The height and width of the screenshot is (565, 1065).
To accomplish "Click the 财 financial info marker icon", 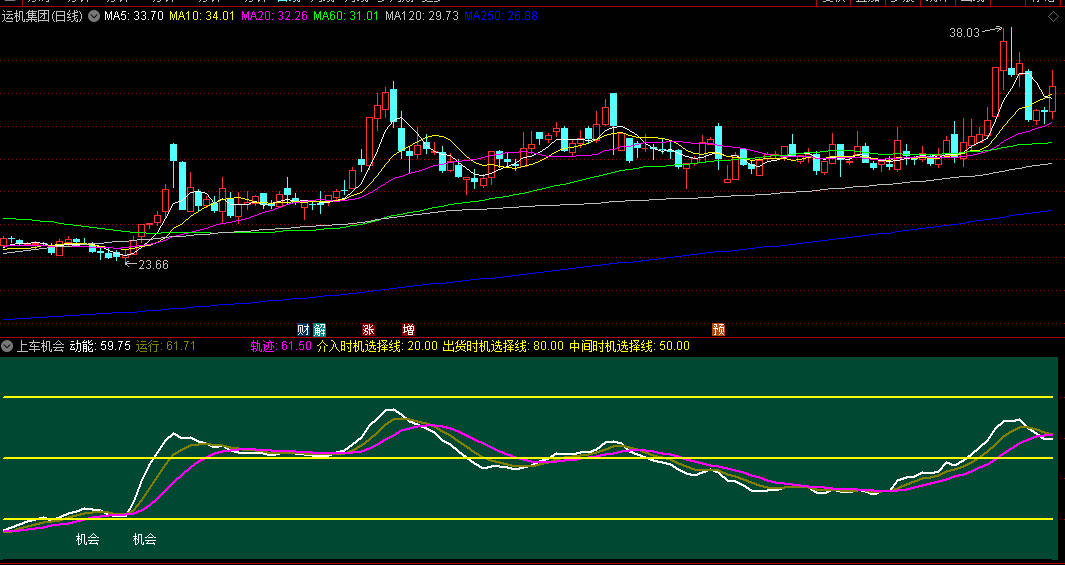I will pos(303,329).
